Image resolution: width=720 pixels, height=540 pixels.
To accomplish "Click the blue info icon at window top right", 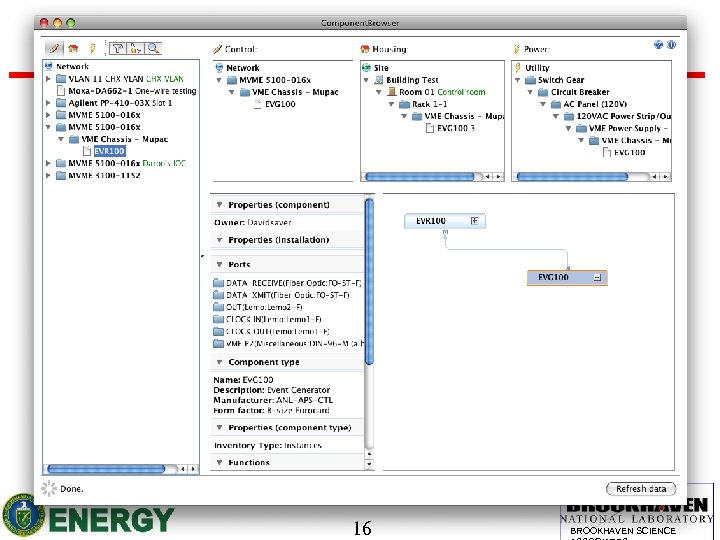I will pos(671,45).
